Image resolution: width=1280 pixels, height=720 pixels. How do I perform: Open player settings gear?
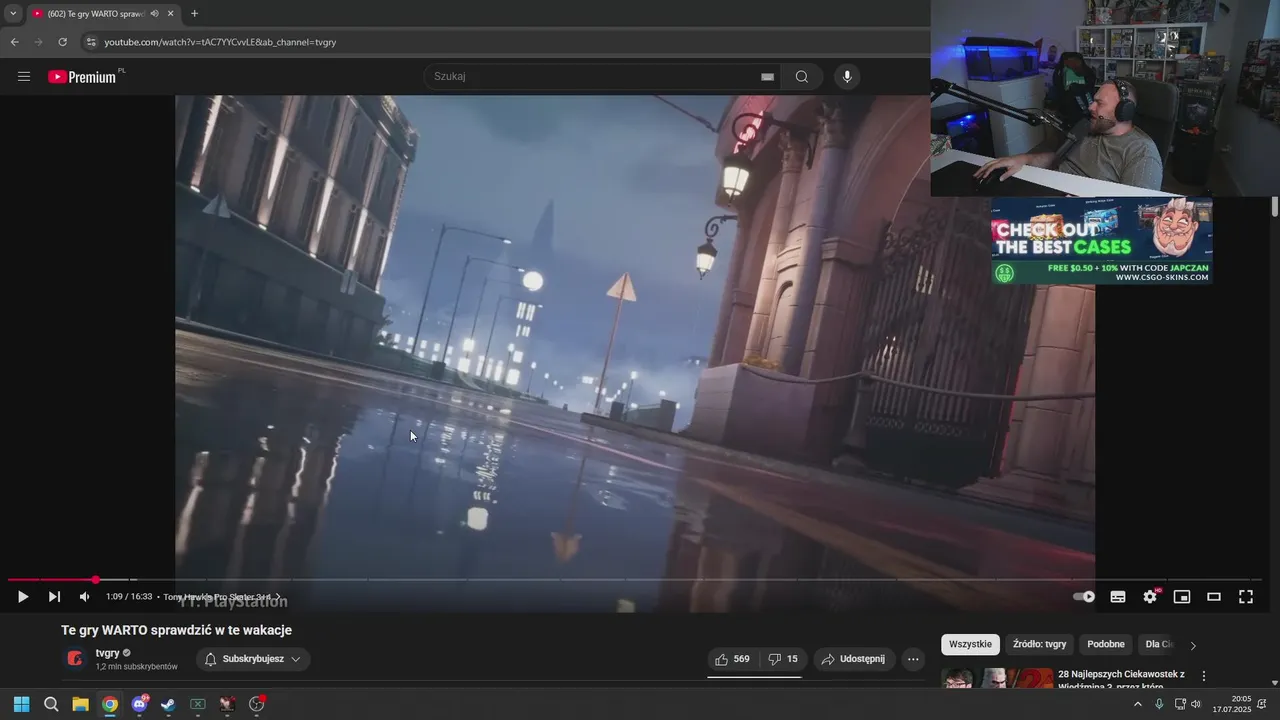pos(1150,597)
